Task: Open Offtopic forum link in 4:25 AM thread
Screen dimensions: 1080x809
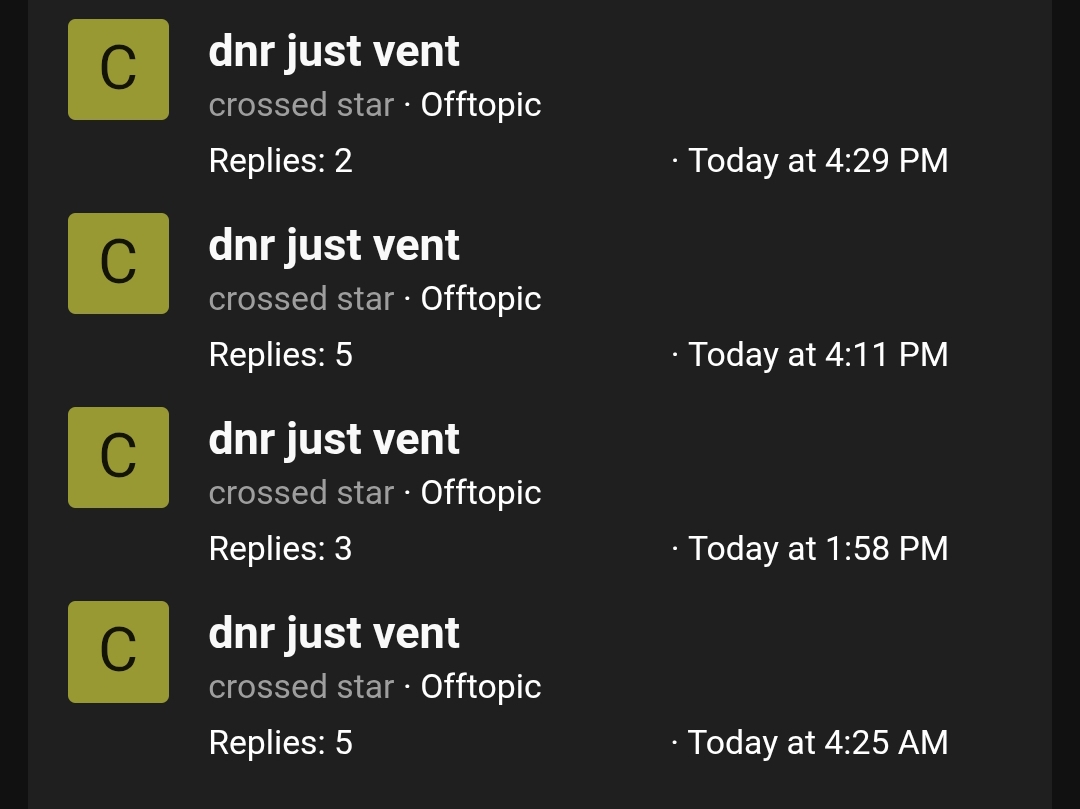Action: 481,688
